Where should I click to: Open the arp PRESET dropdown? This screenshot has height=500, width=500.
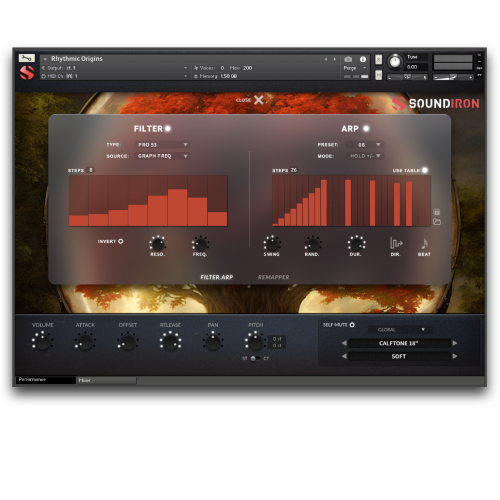[x=365, y=145]
